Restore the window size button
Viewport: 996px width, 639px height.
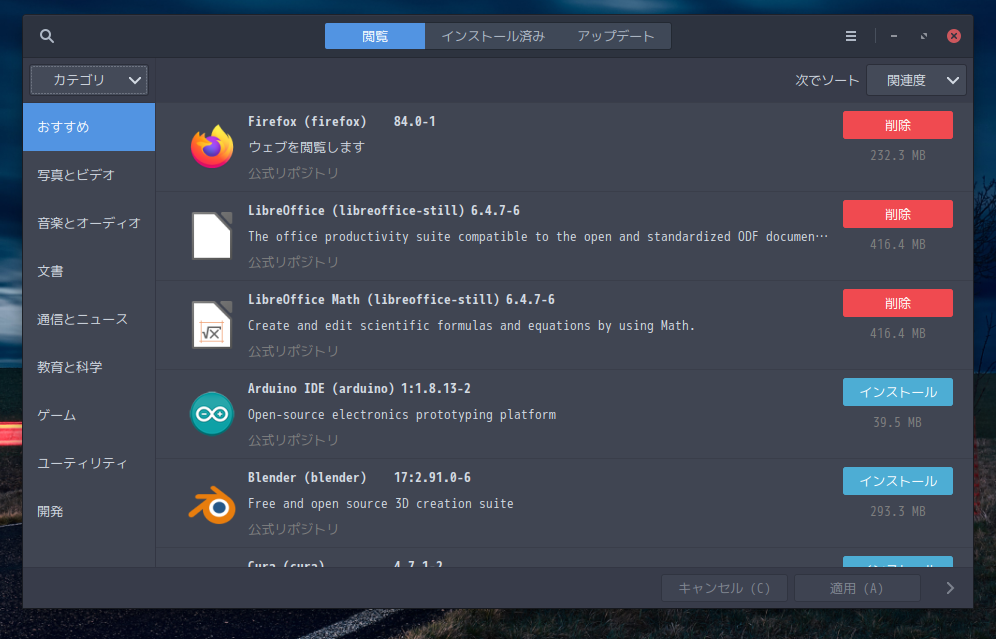[924, 36]
